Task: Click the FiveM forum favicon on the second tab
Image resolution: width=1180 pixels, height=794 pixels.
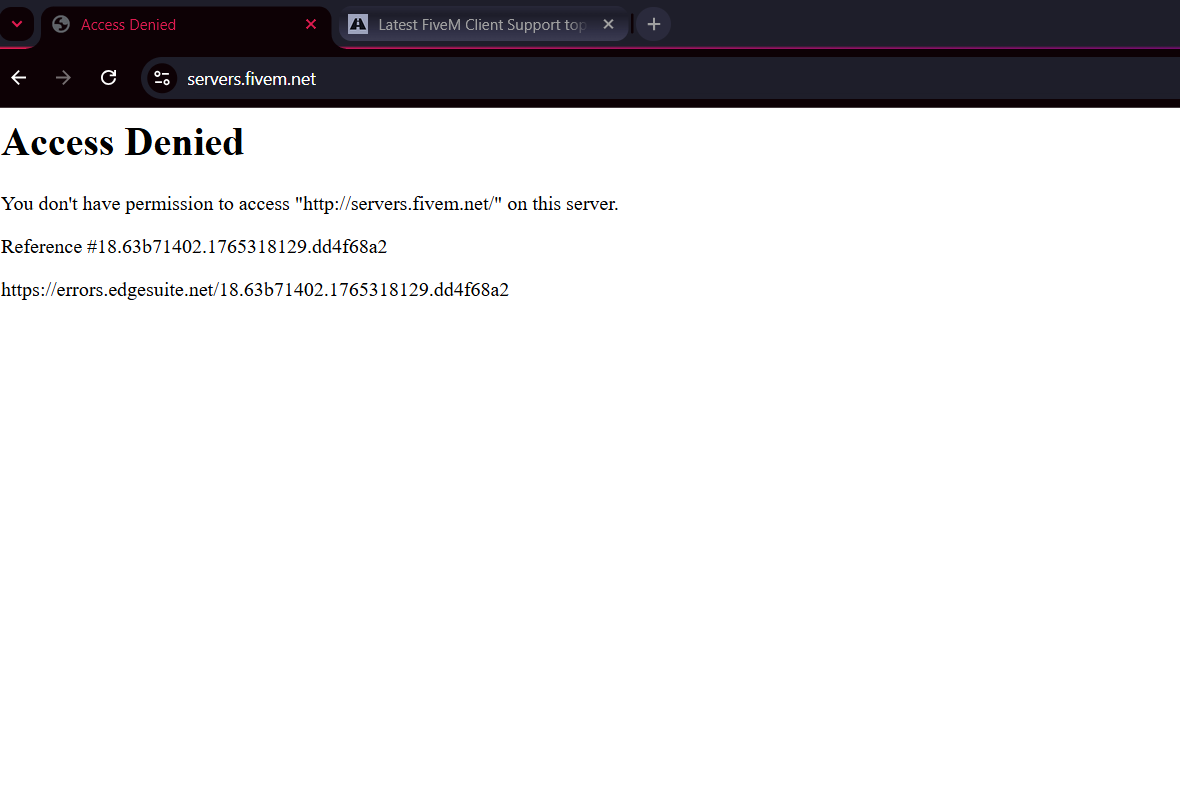Action: tap(357, 24)
